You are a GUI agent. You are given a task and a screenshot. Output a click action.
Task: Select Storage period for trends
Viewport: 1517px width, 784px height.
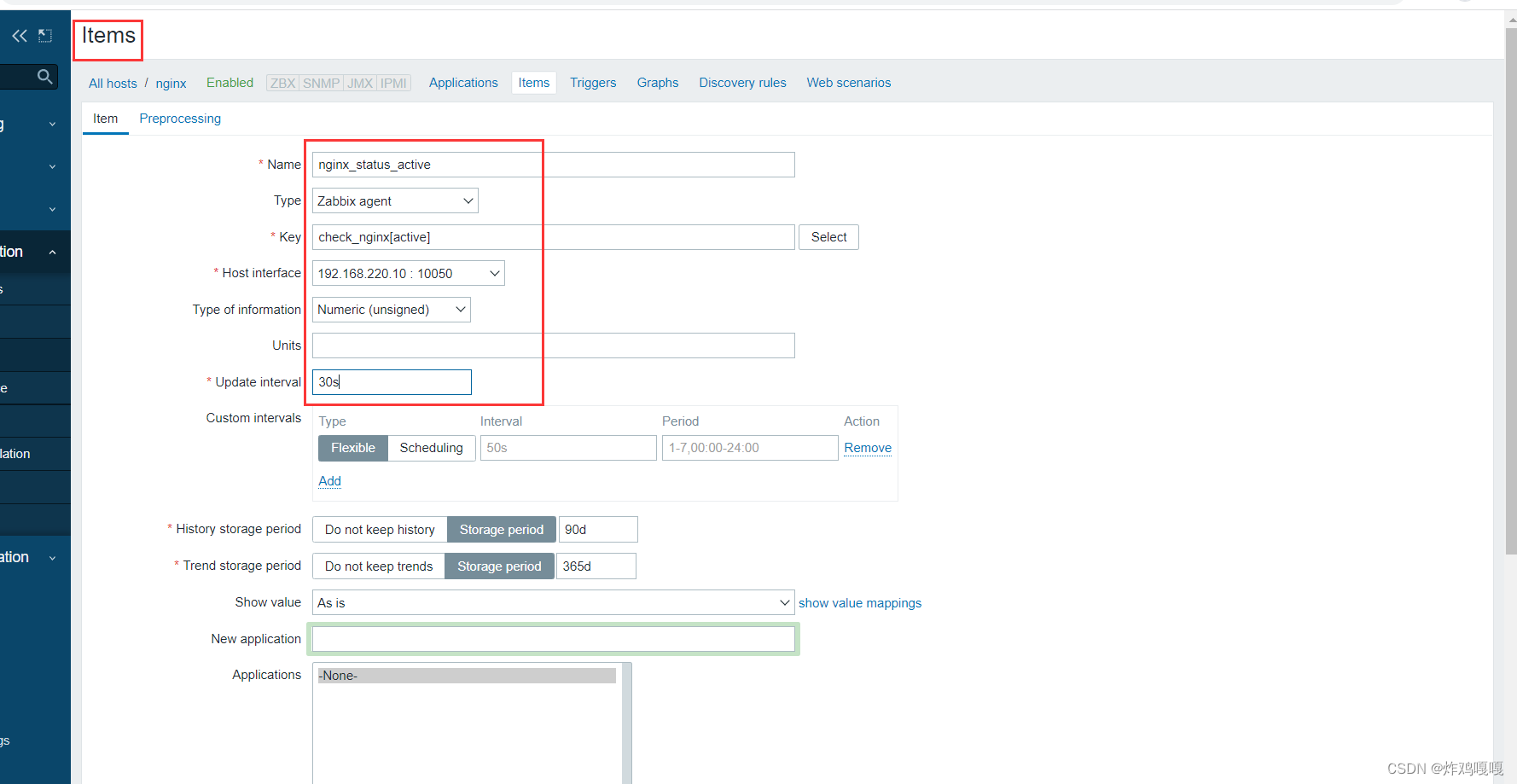[x=499, y=566]
